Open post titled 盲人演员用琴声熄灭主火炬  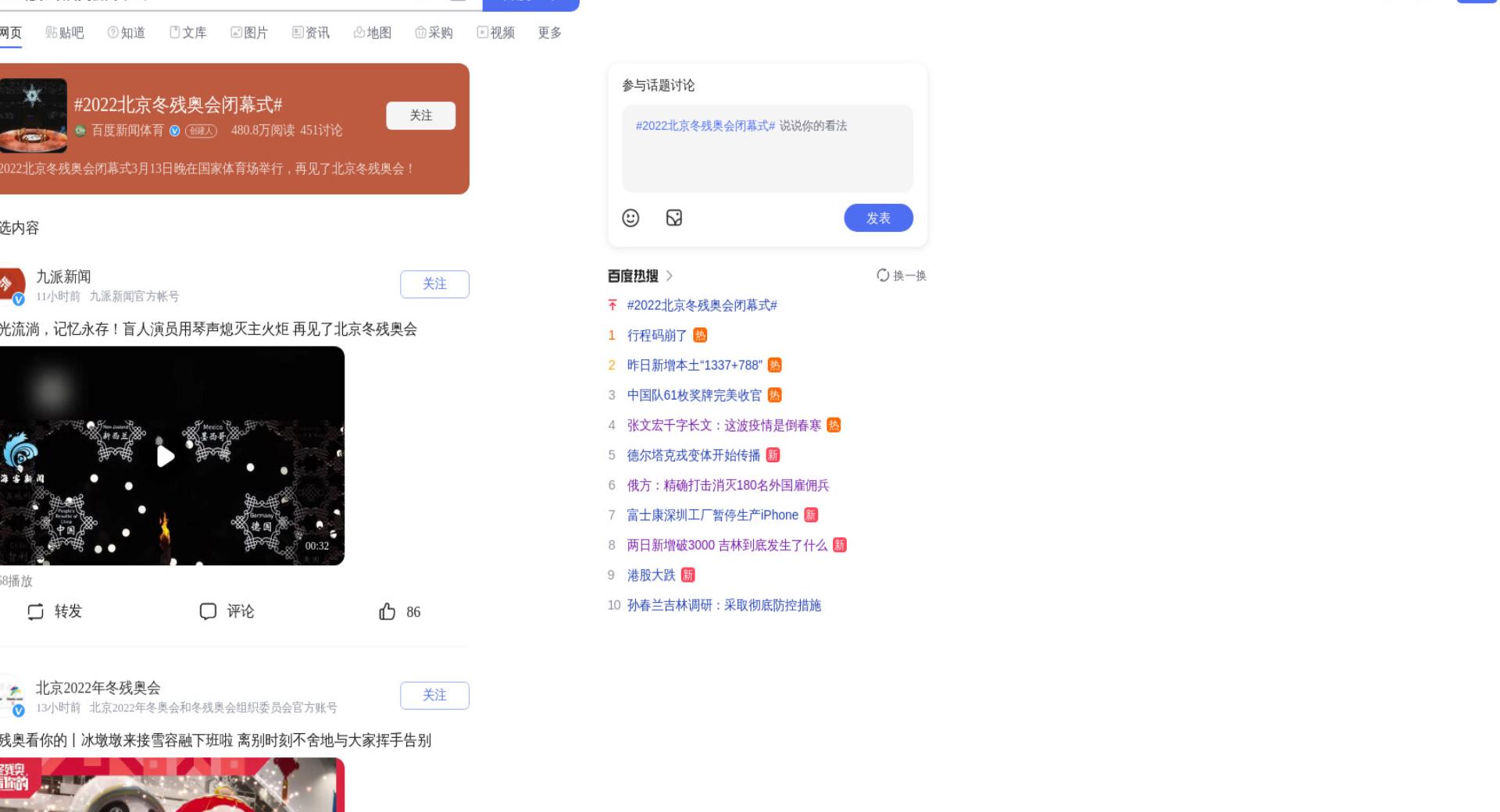point(208,329)
